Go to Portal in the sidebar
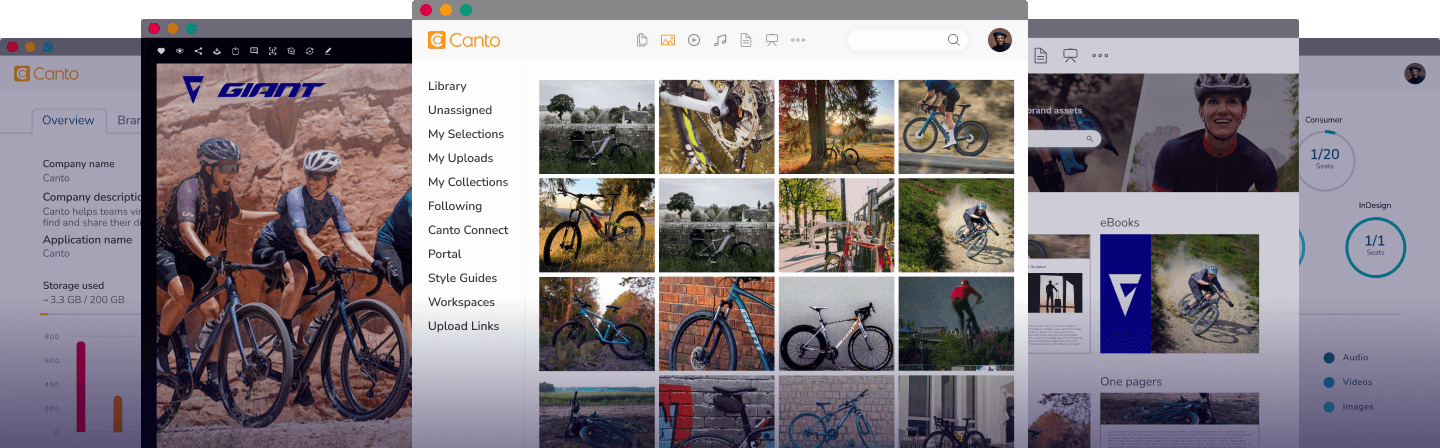Screen dimensions: 1440x448 [445, 254]
